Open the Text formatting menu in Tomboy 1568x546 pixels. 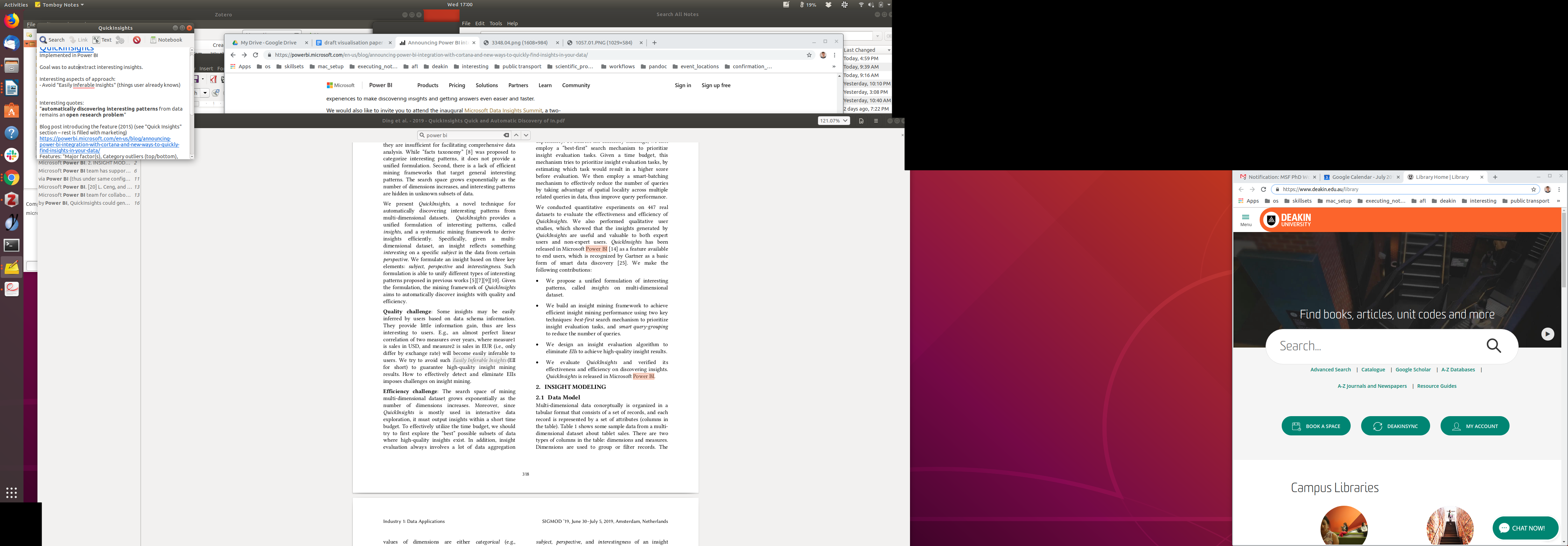click(102, 40)
